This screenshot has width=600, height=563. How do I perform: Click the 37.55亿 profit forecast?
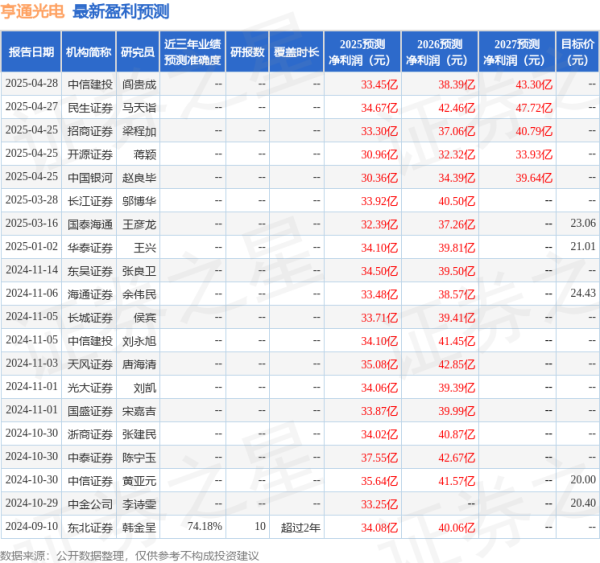point(379,458)
